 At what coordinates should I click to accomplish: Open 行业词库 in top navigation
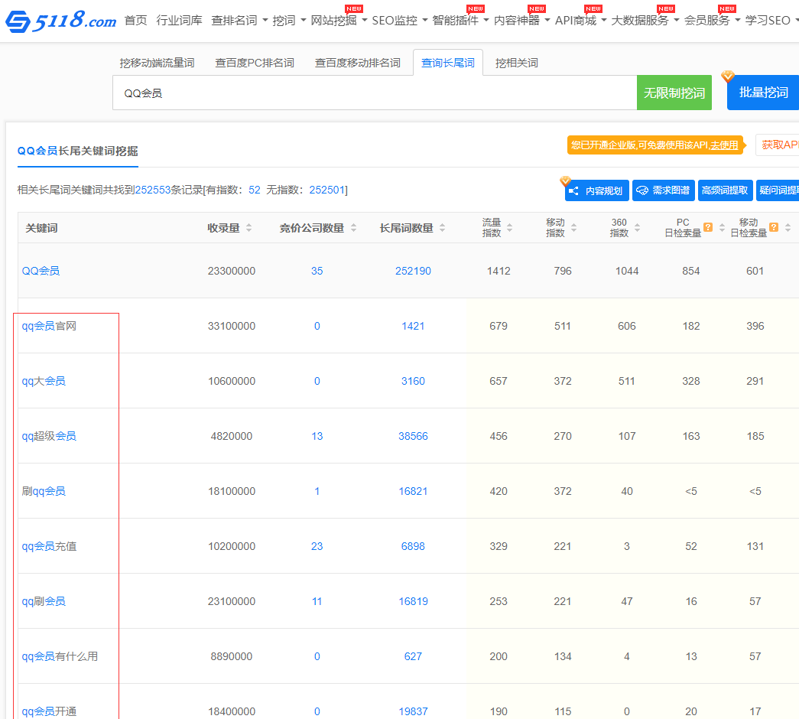(179, 20)
